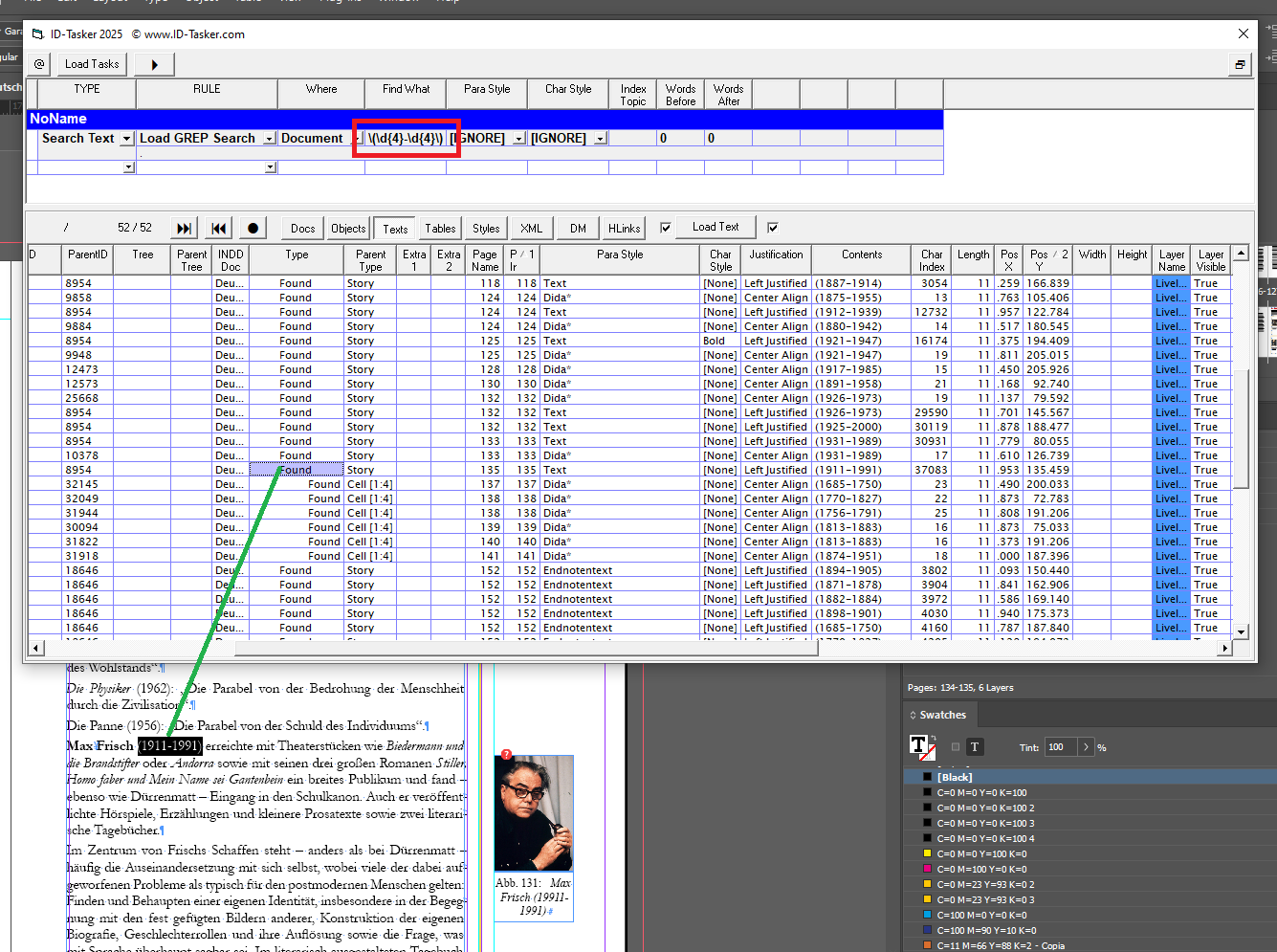Viewport: 1277px width, 952px height.
Task: Open the [IGNORE] Para Style dropdown
Action: pyautogui.click(x=518, y=138)
